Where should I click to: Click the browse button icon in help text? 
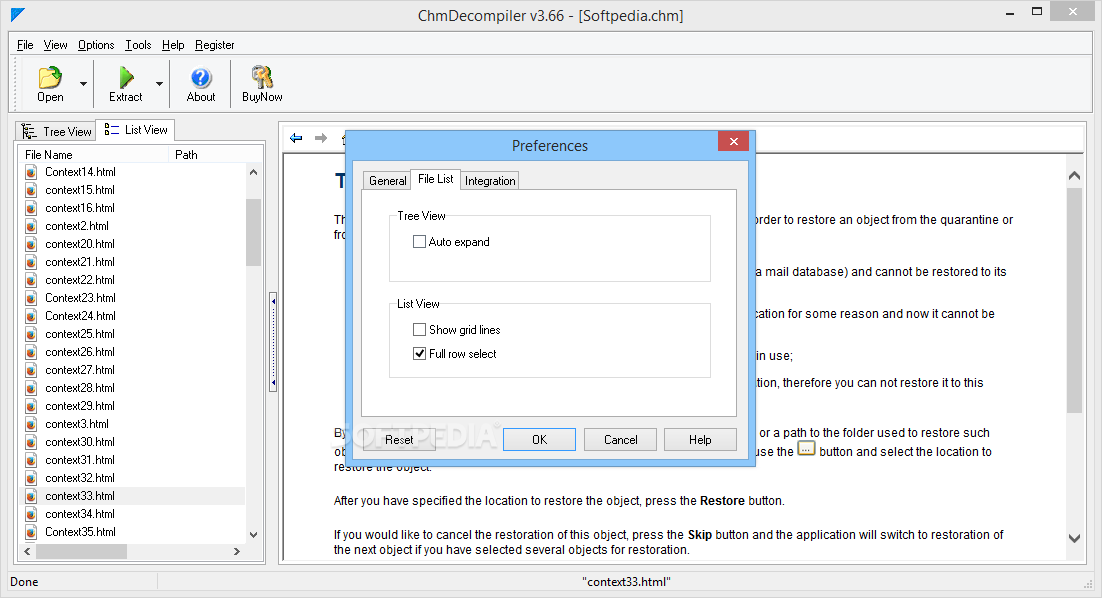point(806,448)
